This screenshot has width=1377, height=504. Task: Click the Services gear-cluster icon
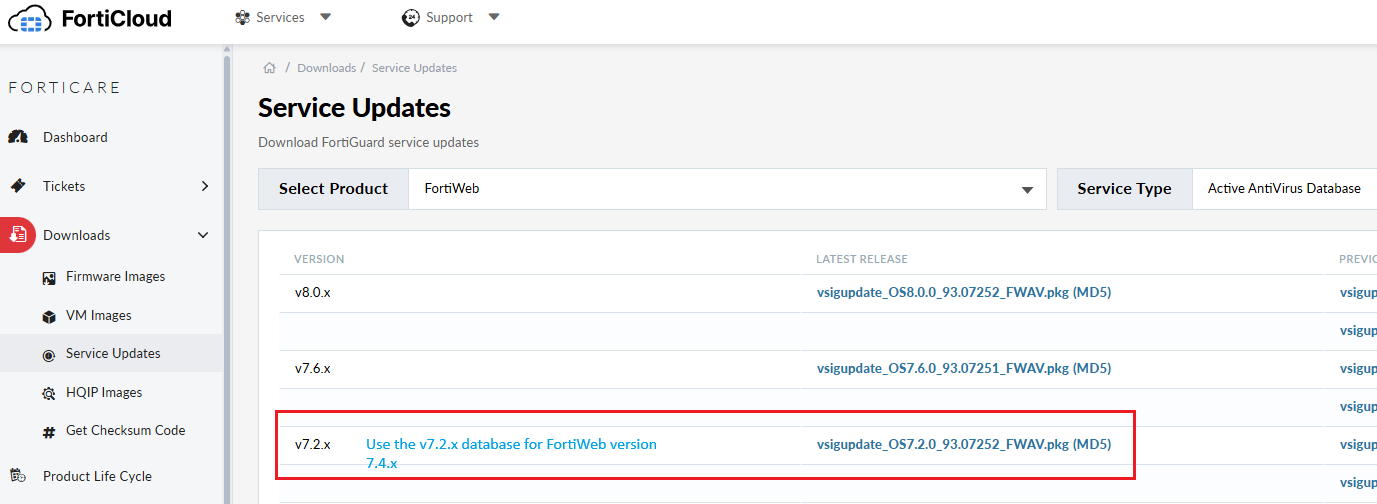tap(242, 17)
